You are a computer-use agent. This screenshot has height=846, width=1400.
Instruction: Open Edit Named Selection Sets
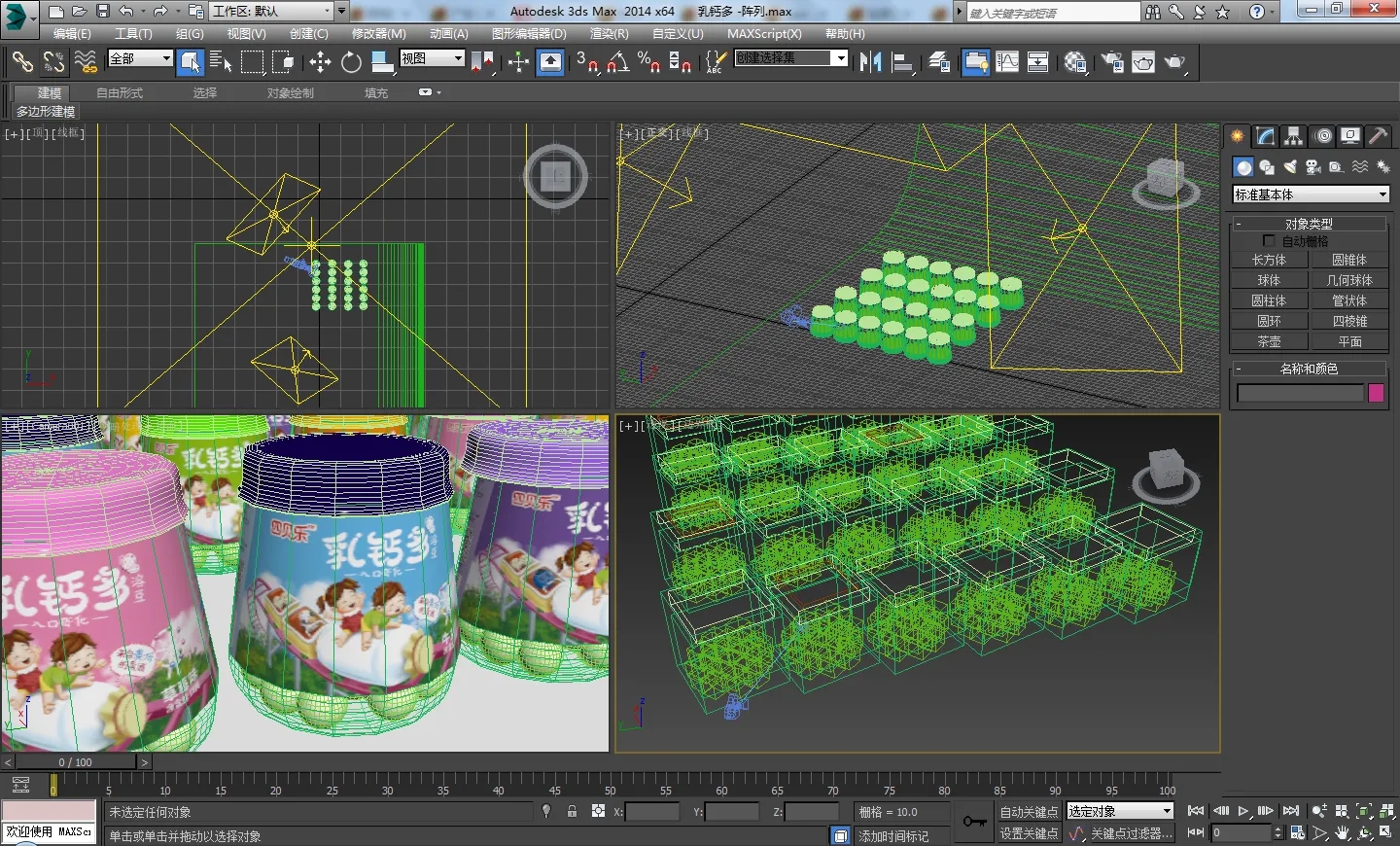(715, 62)
